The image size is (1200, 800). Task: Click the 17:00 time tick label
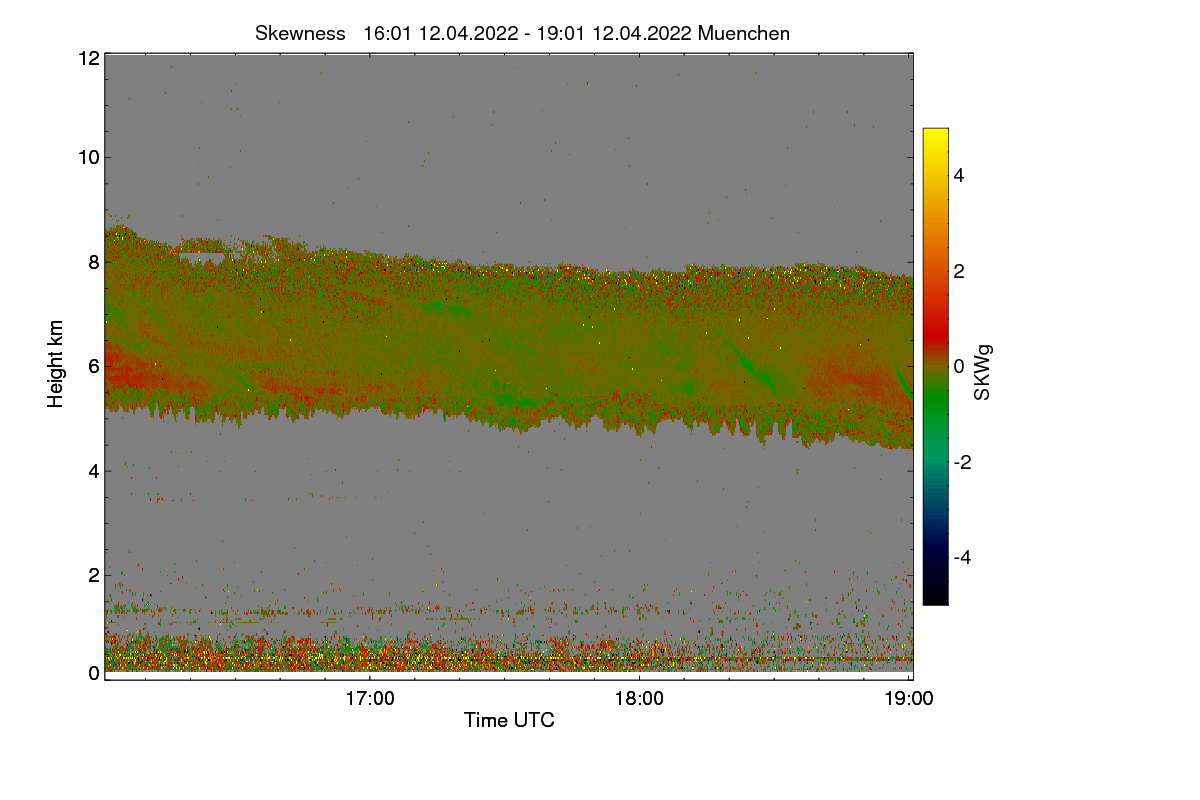(370, 699)
